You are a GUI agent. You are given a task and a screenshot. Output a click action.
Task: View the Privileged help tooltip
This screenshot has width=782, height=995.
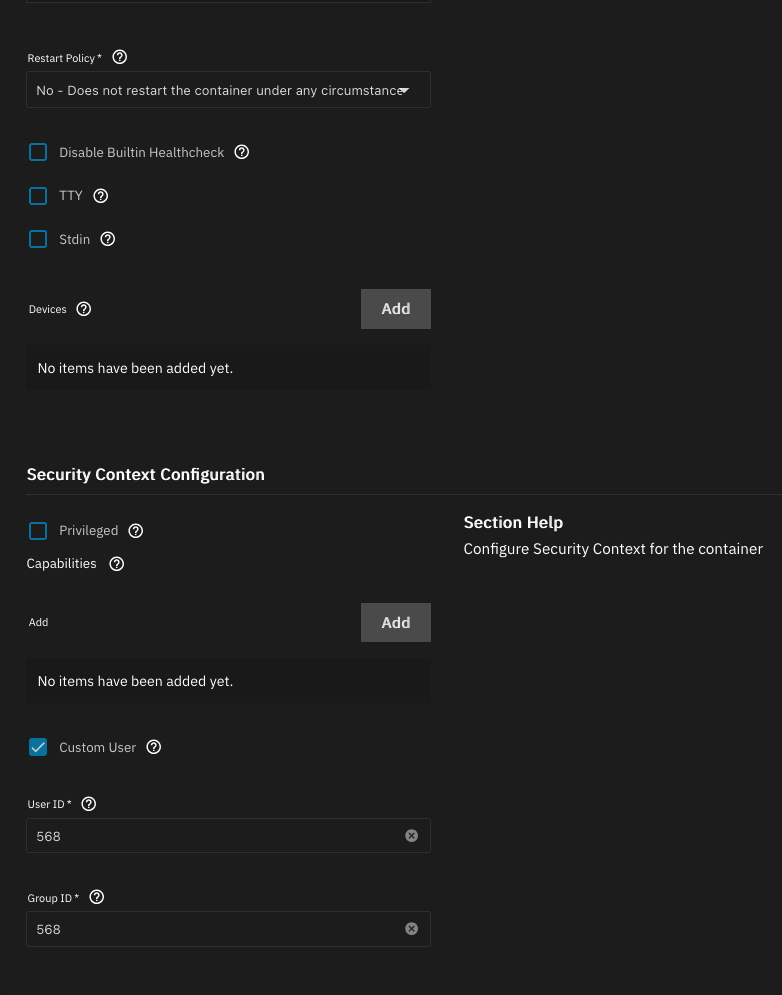(135, 530)
